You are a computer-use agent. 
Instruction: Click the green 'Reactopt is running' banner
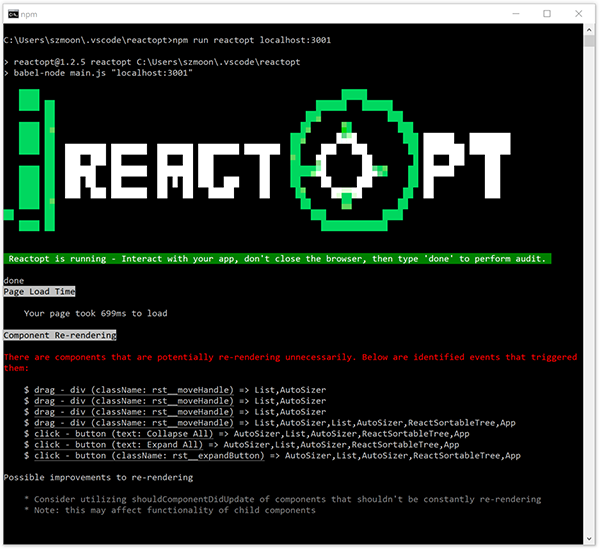point(277,259)
